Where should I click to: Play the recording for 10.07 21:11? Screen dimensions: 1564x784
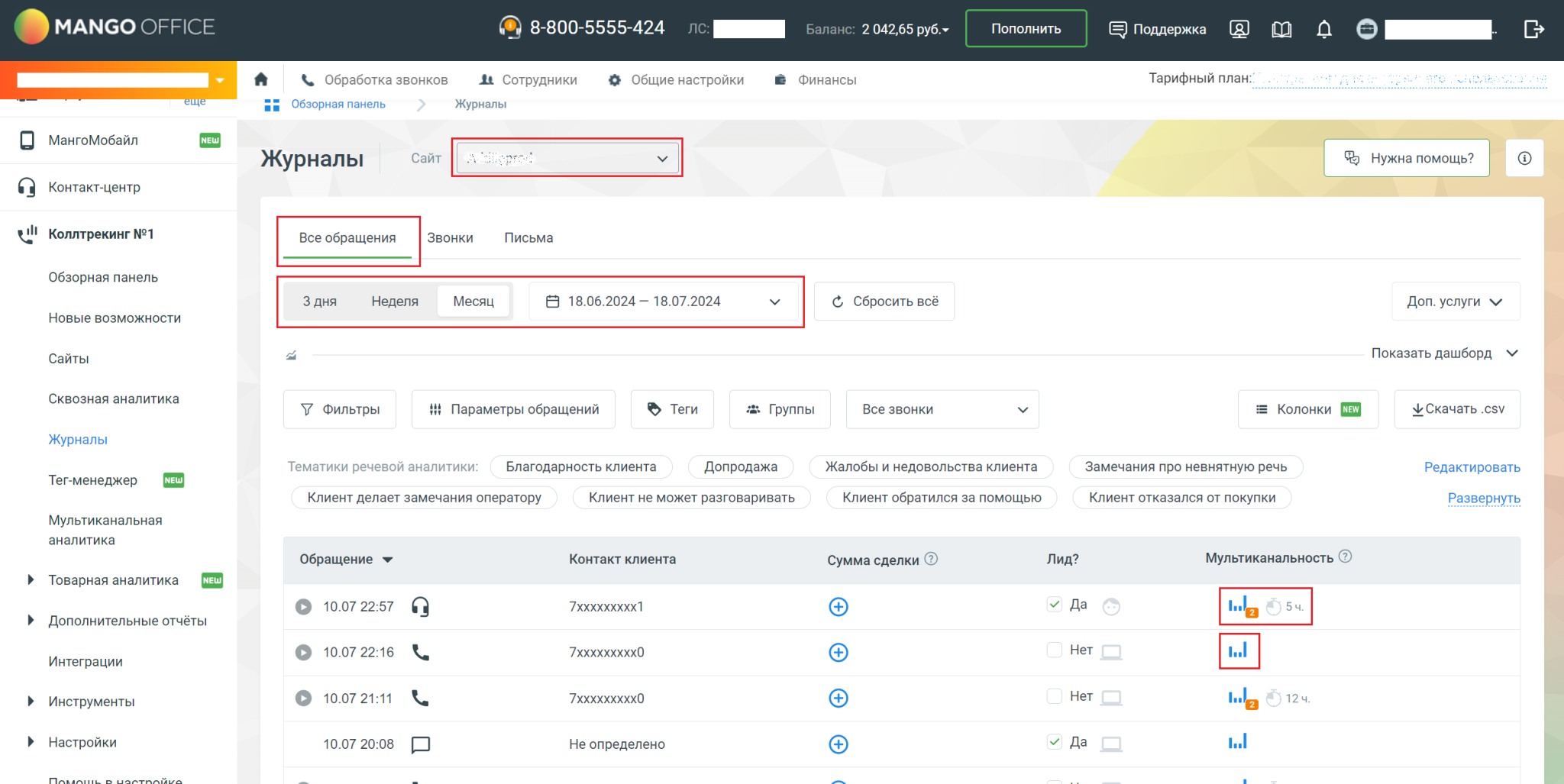pos(303,699)
